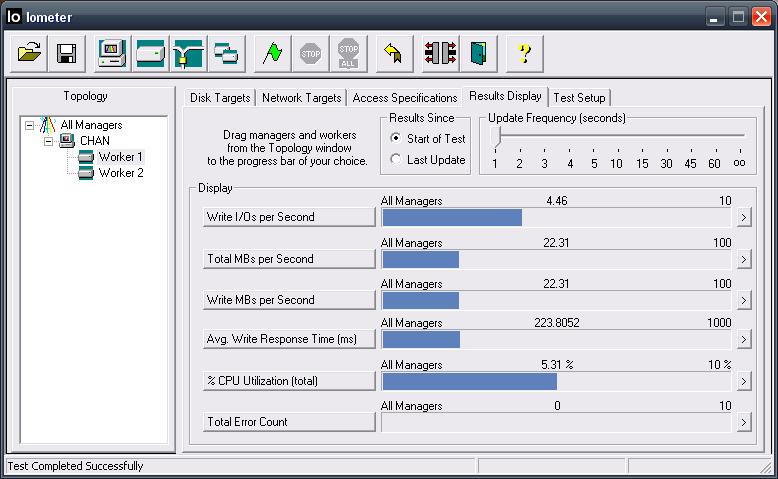Open the Test Setup tab

point(579,98)
